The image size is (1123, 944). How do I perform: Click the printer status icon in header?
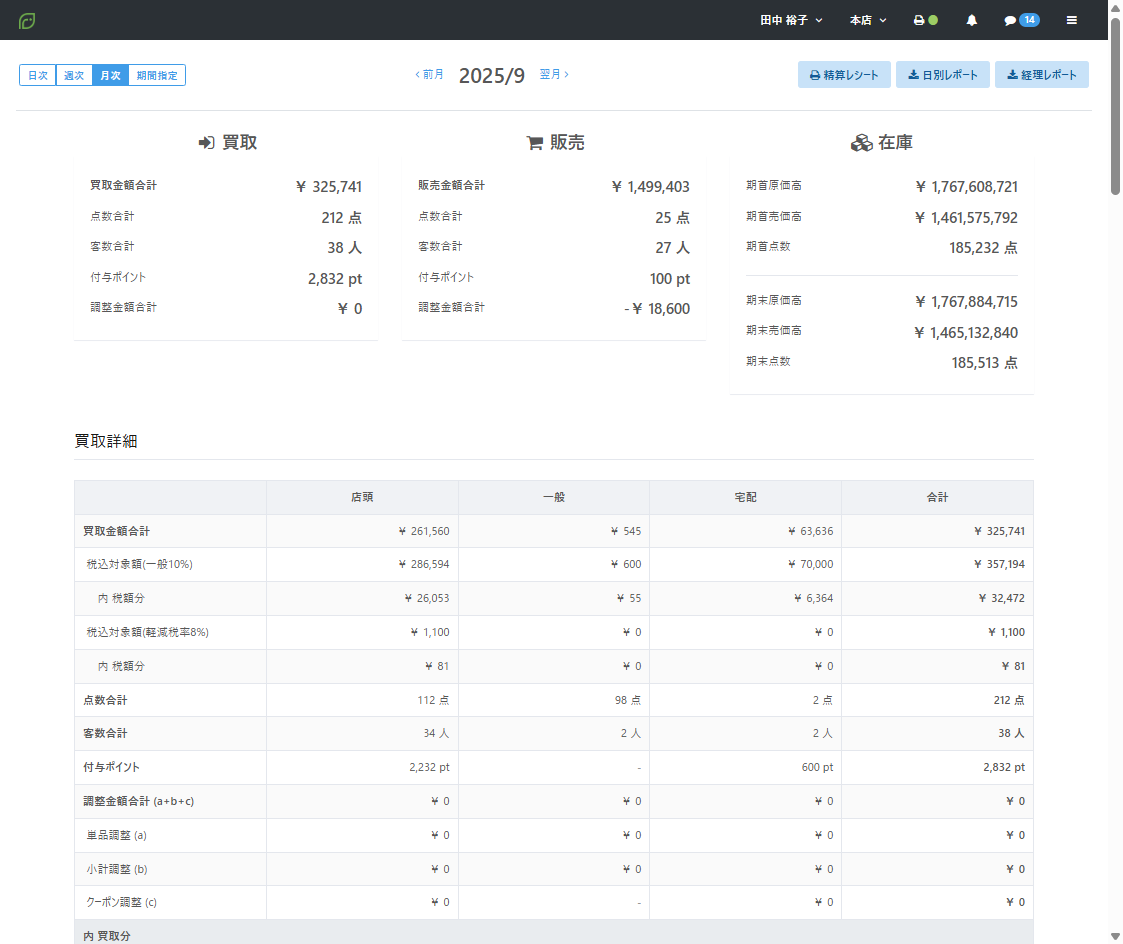click(924, 20)
